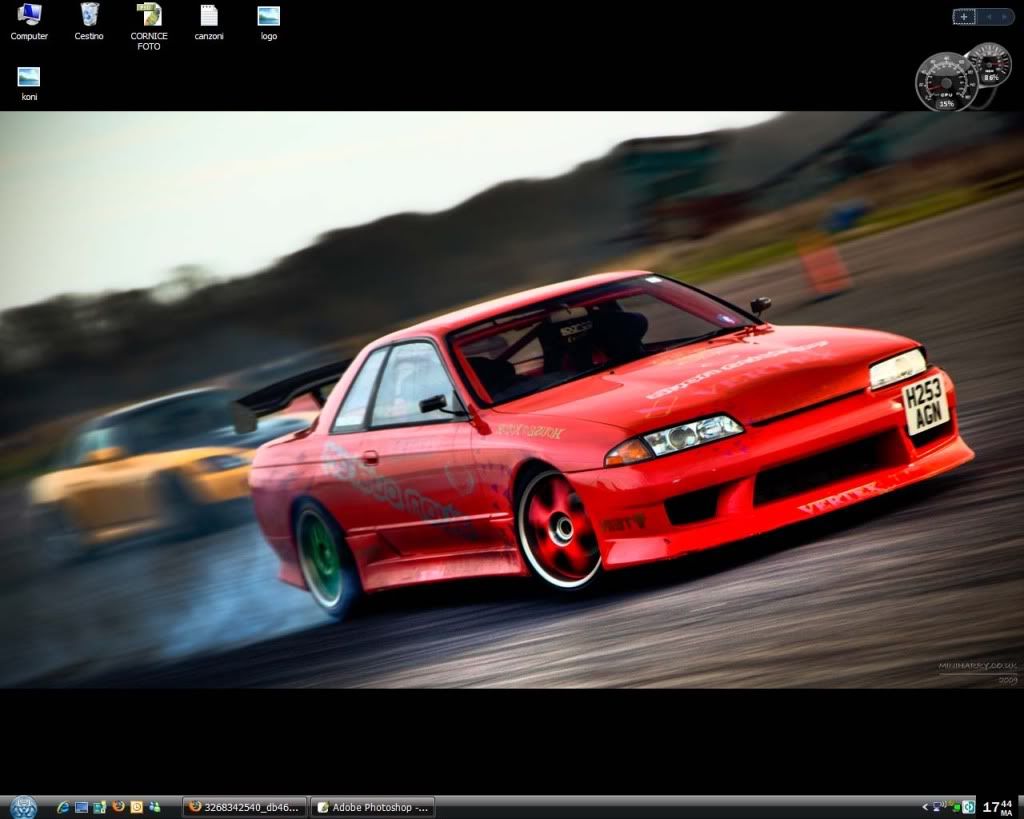The image size is (1024, 819).
Task: Select the logo image file icon
Action: (268, 22)
